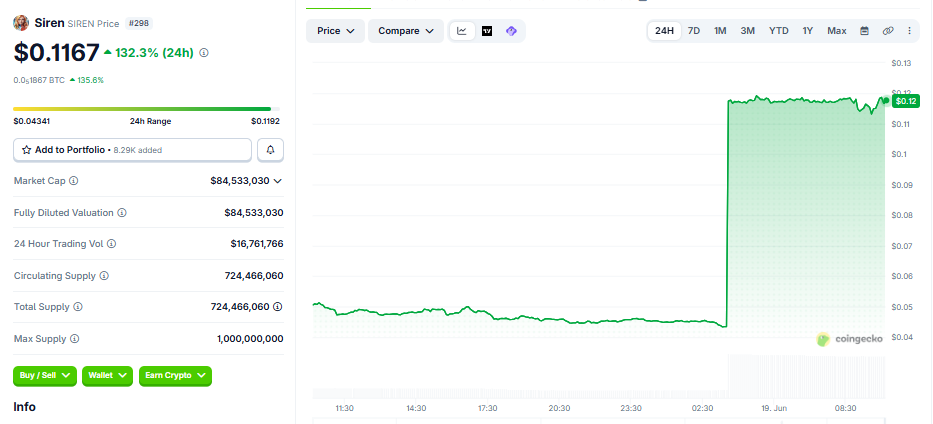
Task: Click the Siren coin avatar icon
Action: 21,23
